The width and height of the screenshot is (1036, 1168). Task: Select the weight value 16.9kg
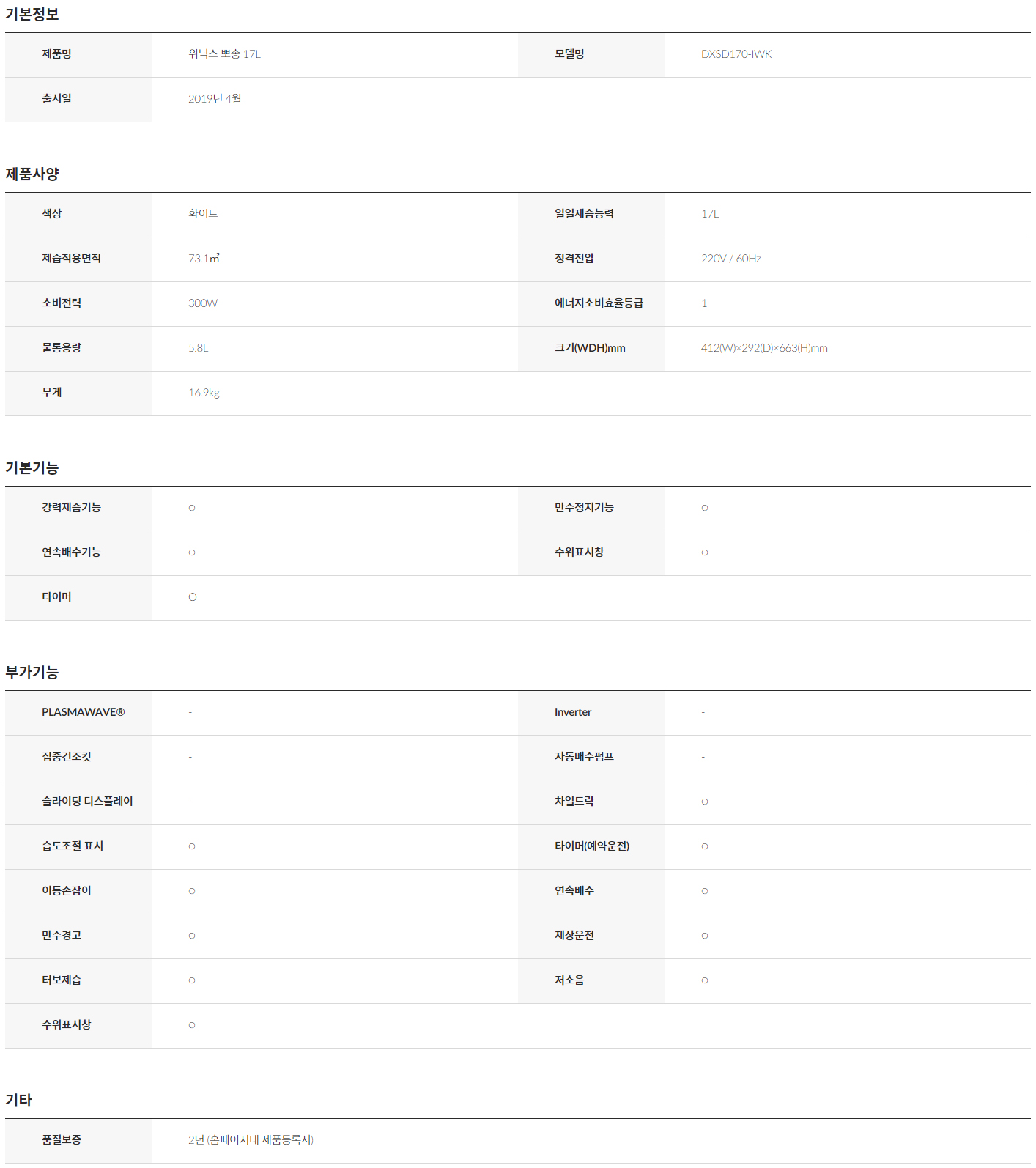[x=204, y=393]
